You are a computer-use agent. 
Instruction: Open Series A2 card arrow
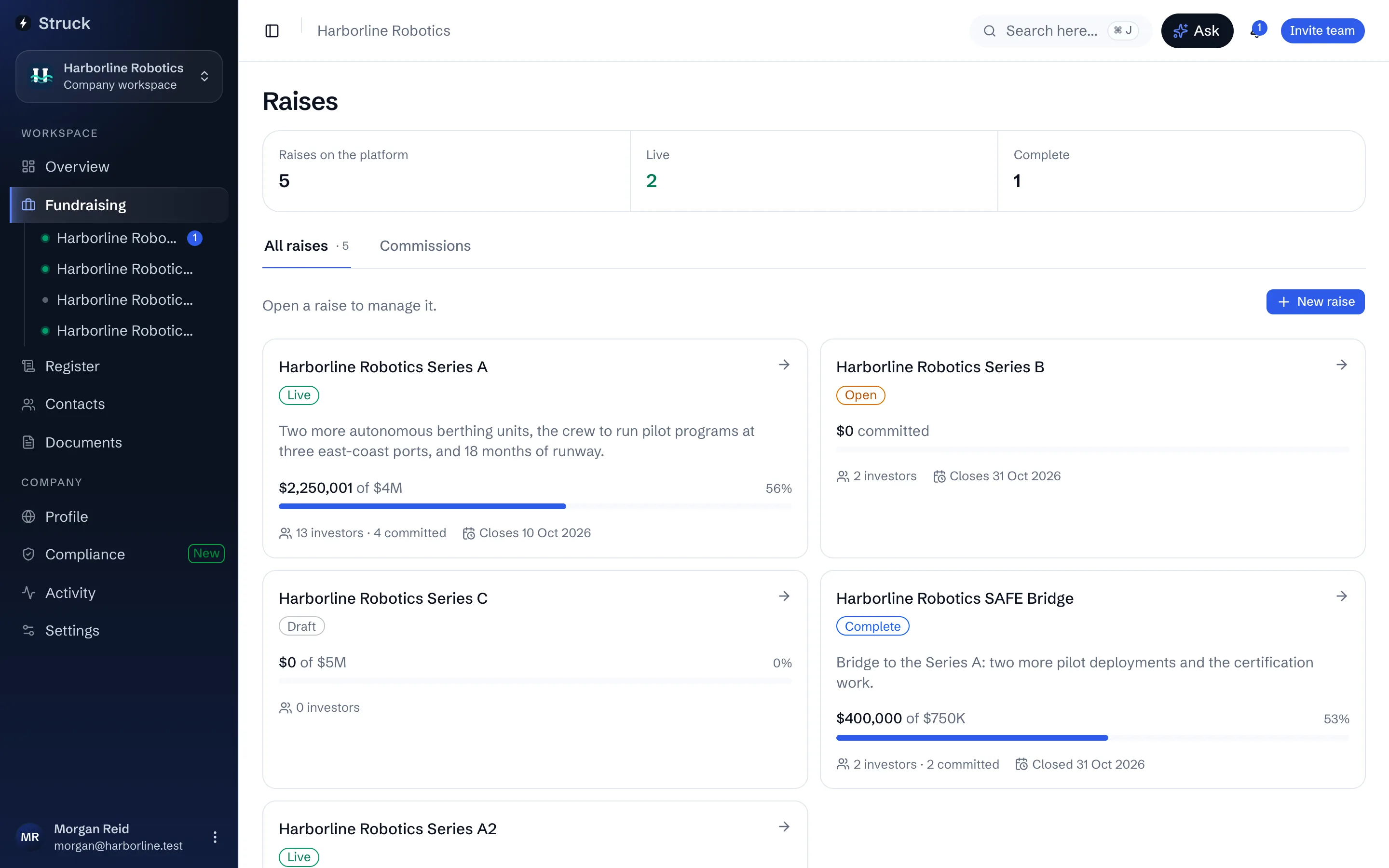(784, 827)
